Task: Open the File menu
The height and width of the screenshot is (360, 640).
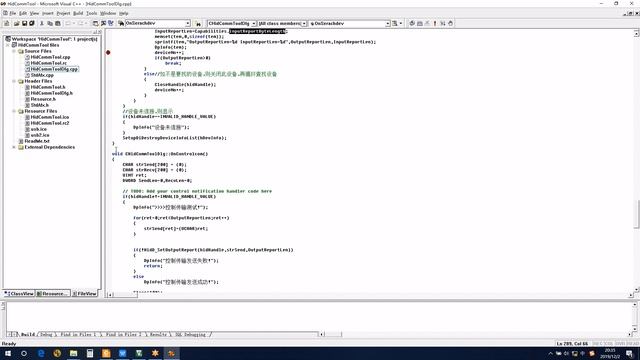Action: (13, 13)
